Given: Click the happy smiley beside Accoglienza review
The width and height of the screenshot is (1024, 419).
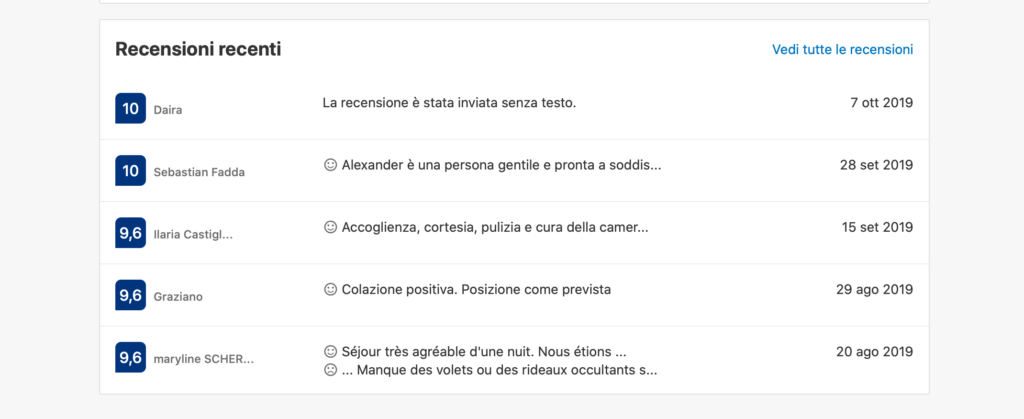Looking at the screenshot, I should click(330, 227).
